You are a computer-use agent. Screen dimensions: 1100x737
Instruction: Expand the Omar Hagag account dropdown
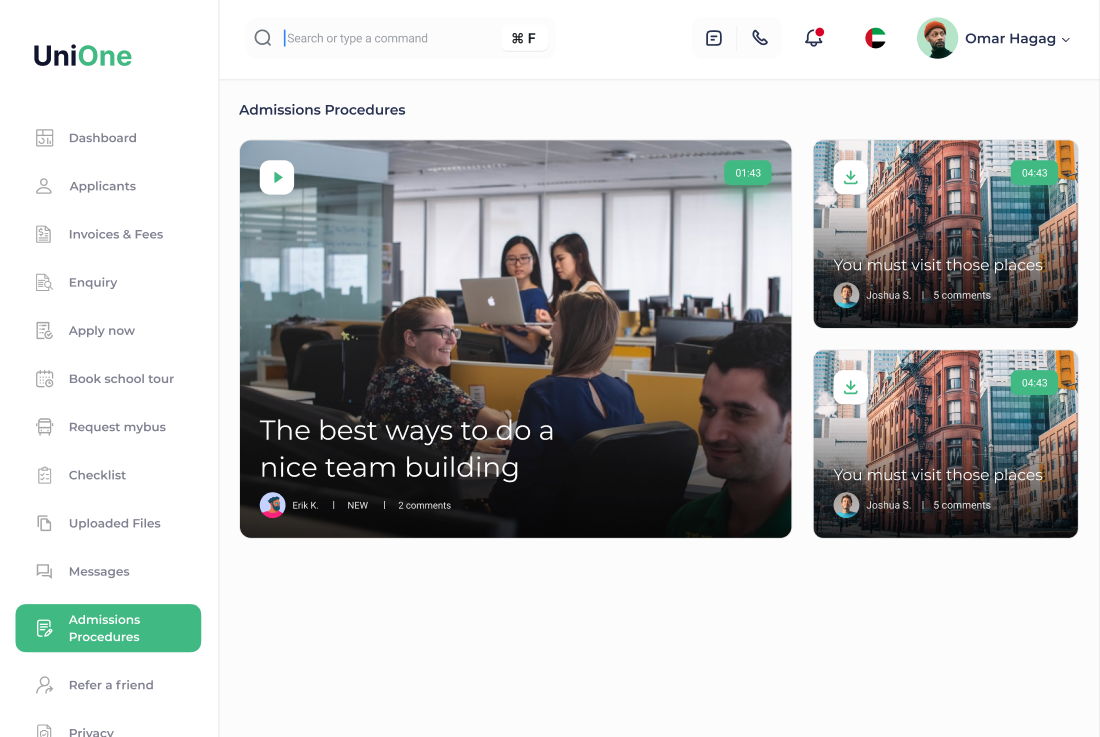1065,39
